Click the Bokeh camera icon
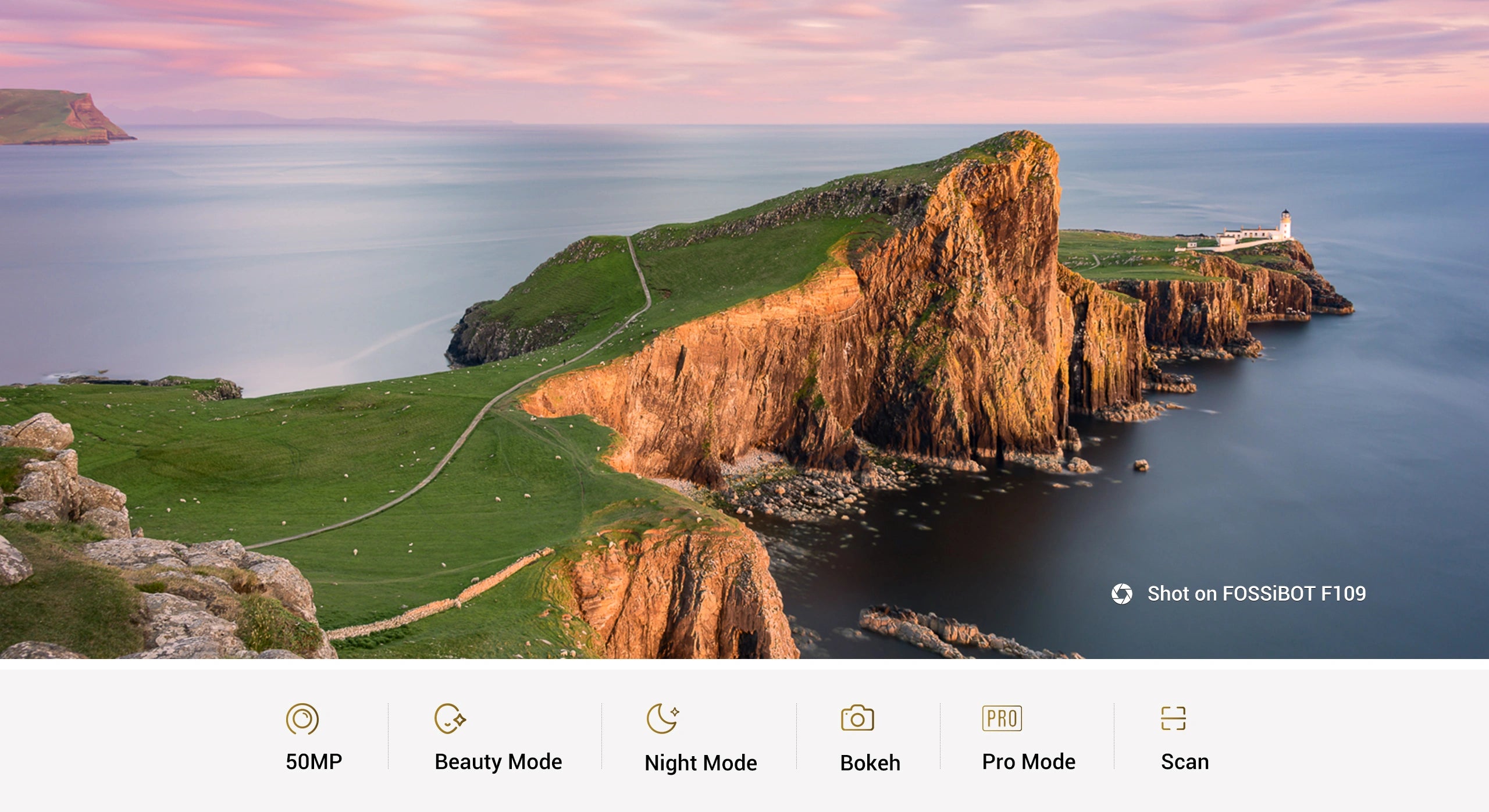The height and width of the screenshot is (812, 1489). coord(857,718)
